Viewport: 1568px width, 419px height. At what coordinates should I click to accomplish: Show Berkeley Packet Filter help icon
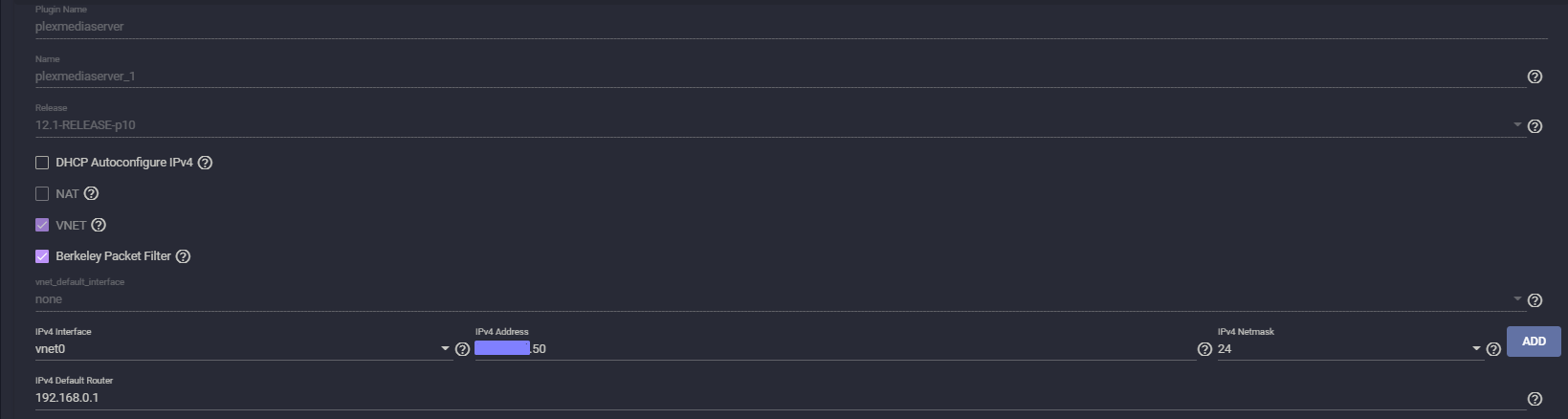[x=183, y=256]
